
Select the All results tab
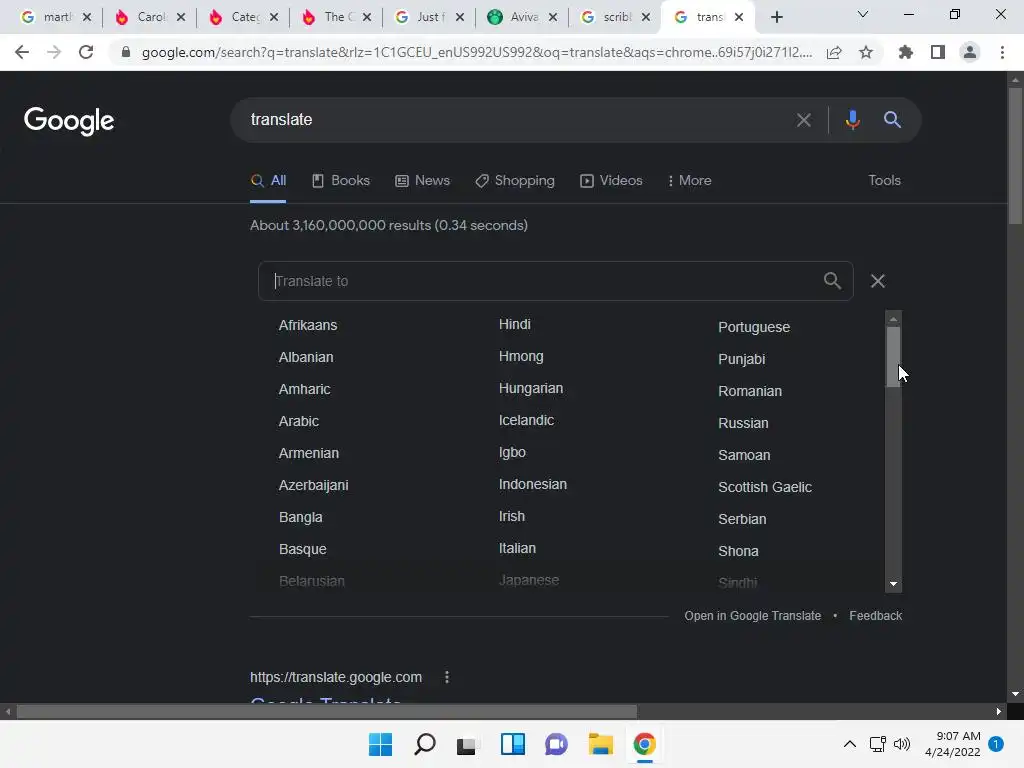point(268,181)
